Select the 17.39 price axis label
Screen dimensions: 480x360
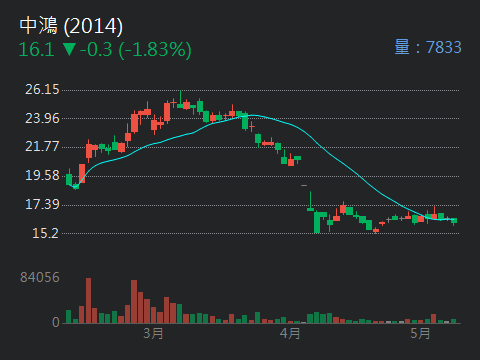click(42, 204)
